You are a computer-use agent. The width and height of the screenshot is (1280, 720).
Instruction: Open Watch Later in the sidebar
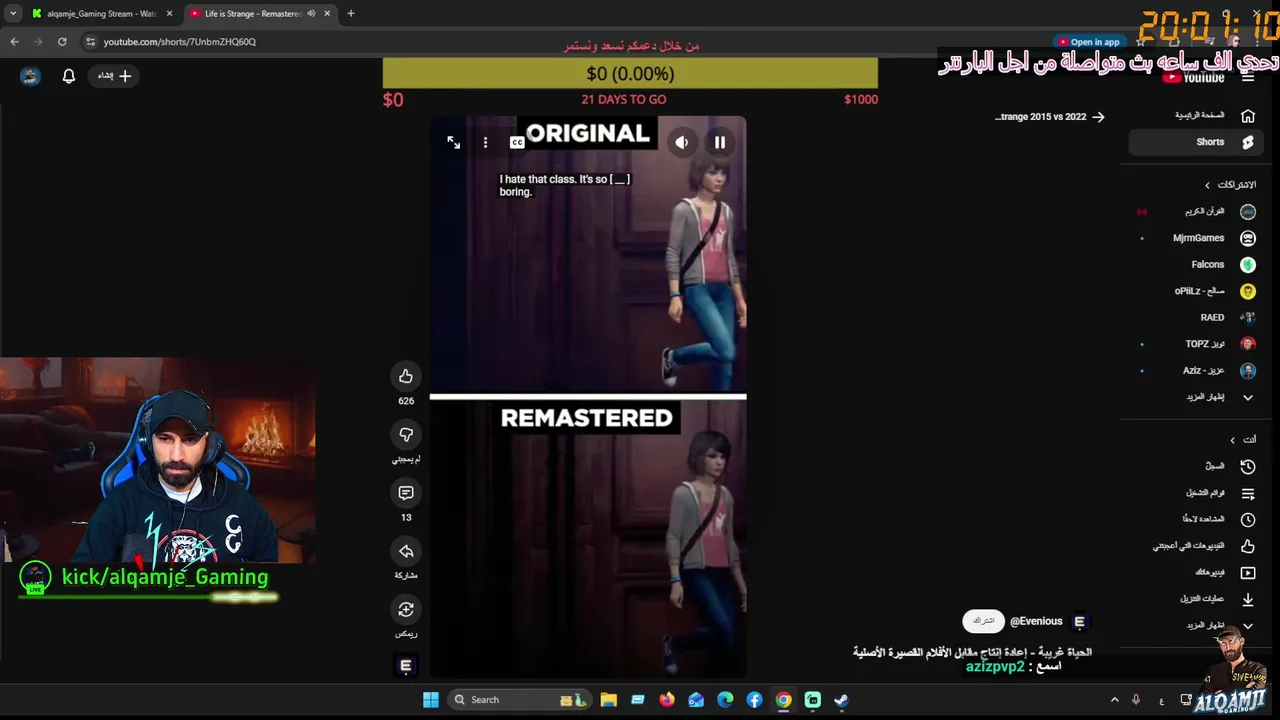(x=1197, y=519)
